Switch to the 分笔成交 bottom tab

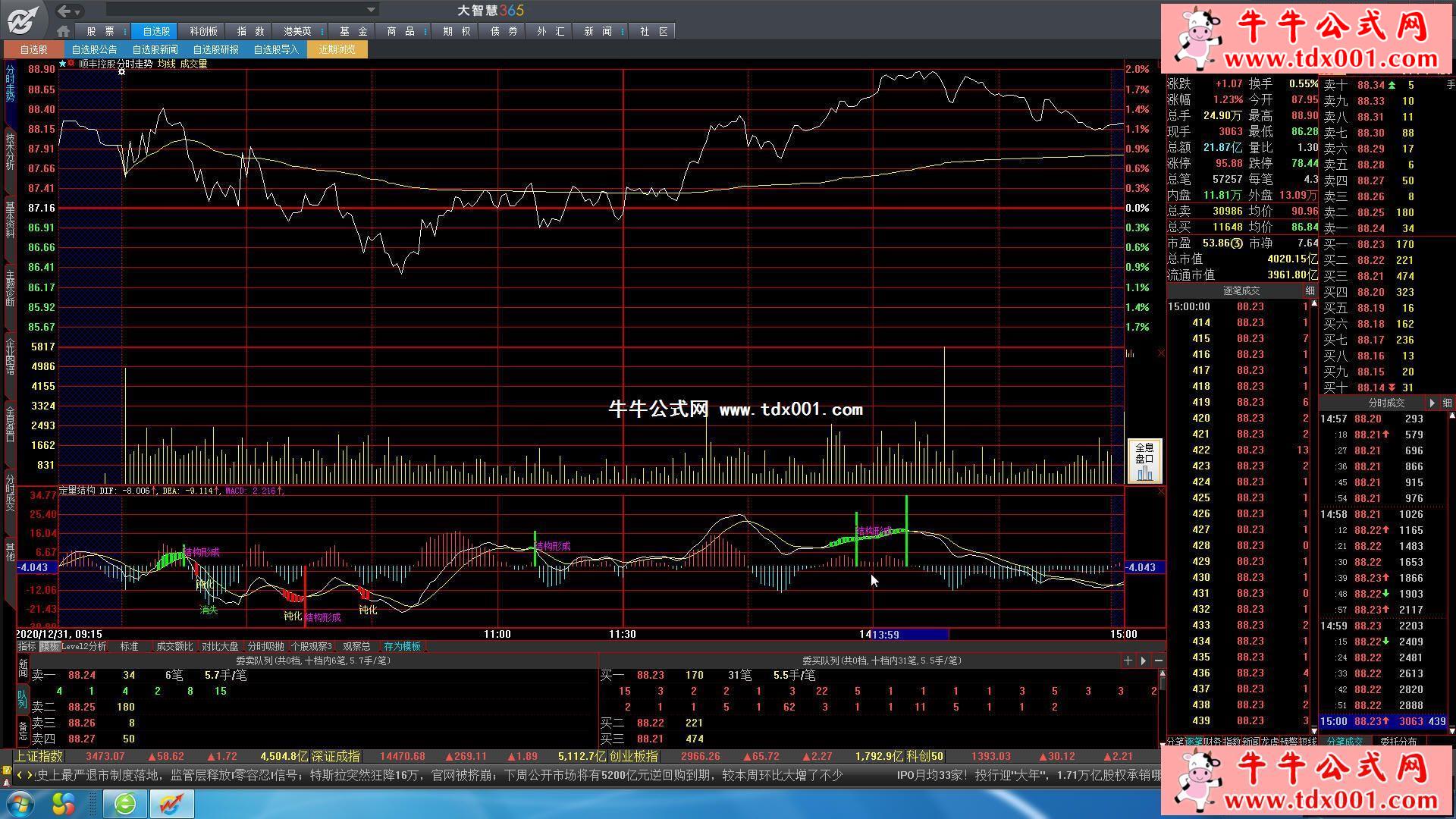(x=1345, y=741)
